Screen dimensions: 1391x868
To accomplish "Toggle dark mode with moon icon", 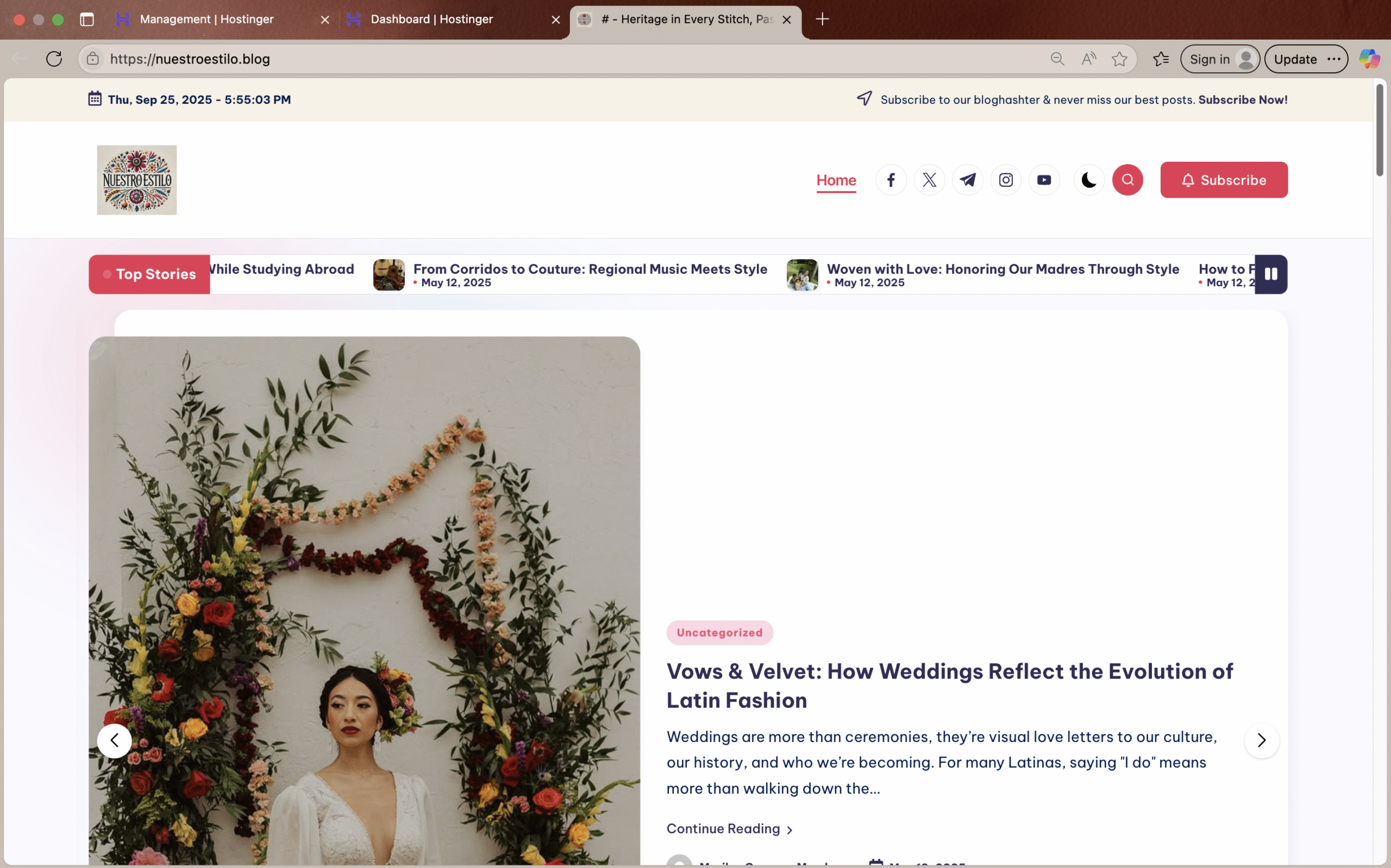I will point(1088,180).
